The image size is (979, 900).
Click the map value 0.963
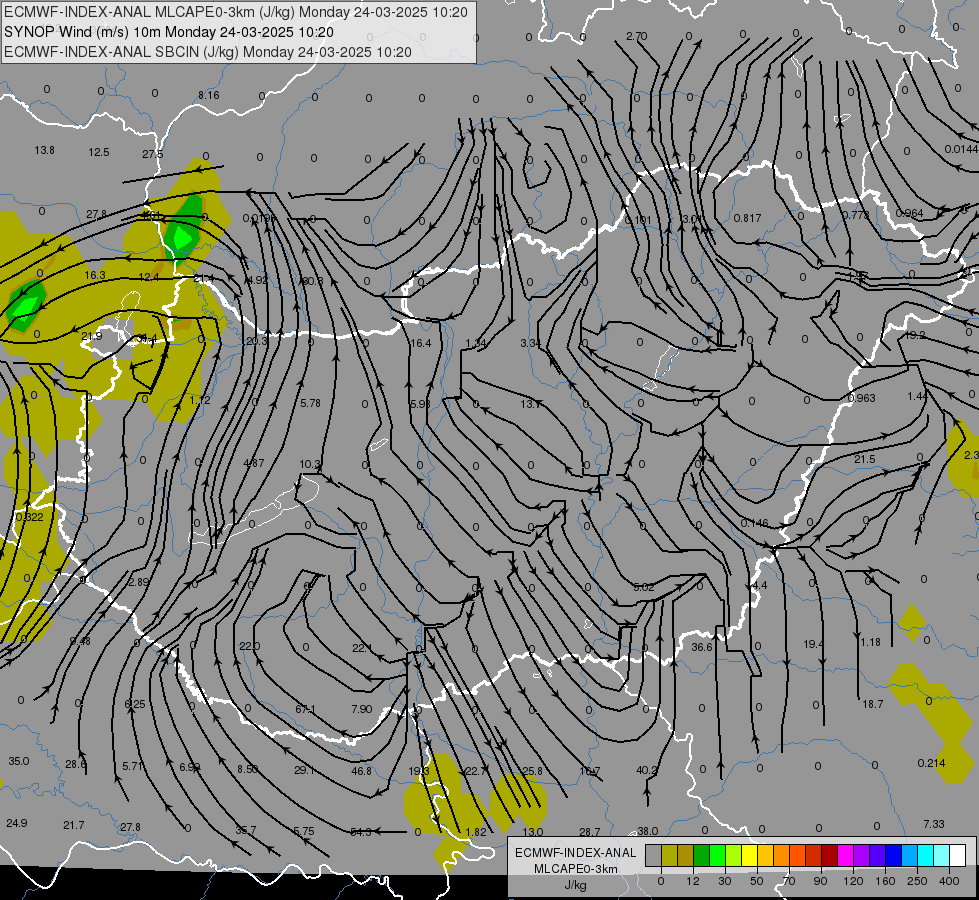click(862, 398)
